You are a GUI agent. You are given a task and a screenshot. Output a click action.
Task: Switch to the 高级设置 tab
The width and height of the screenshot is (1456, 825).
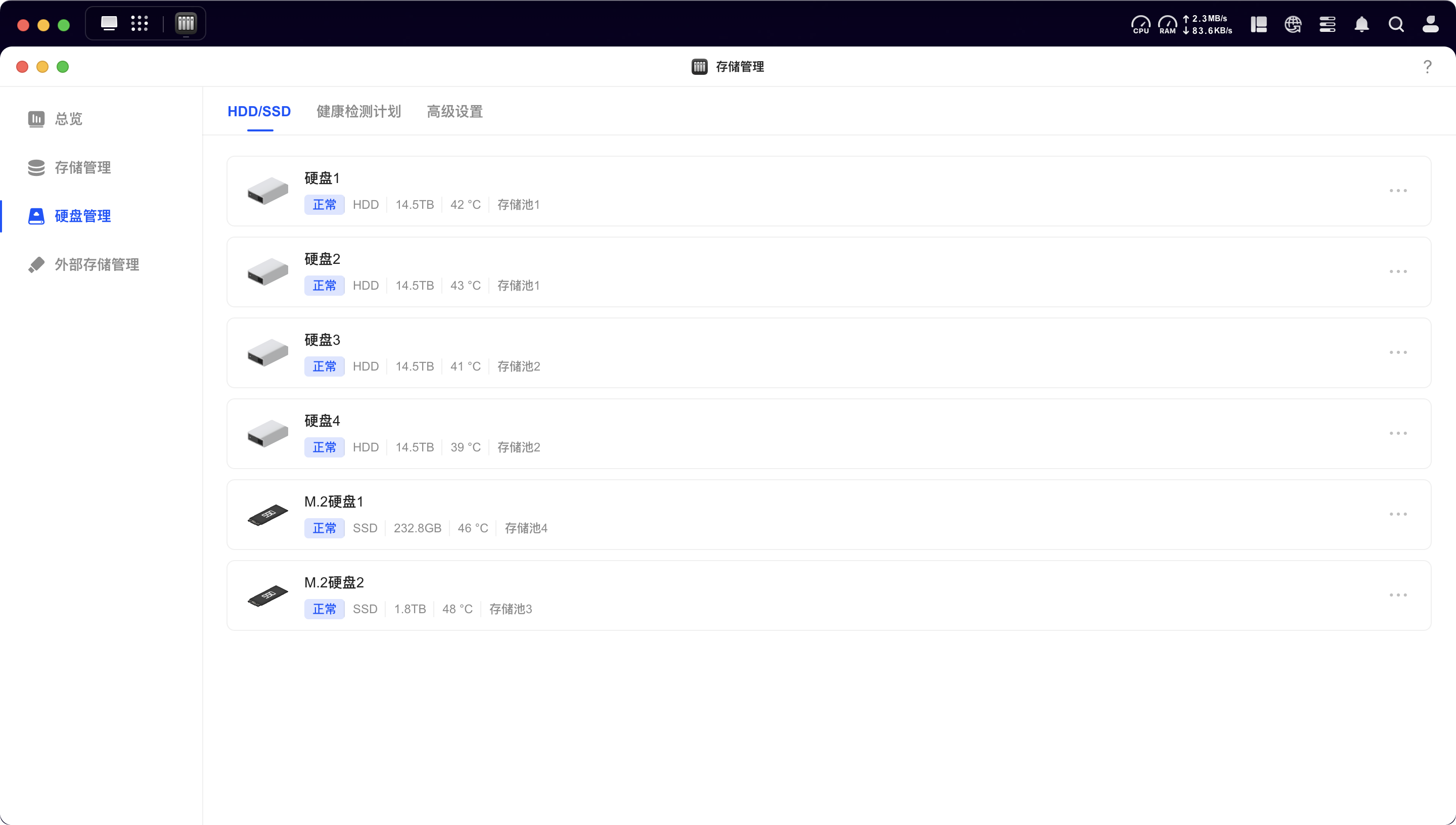(454, 112)
